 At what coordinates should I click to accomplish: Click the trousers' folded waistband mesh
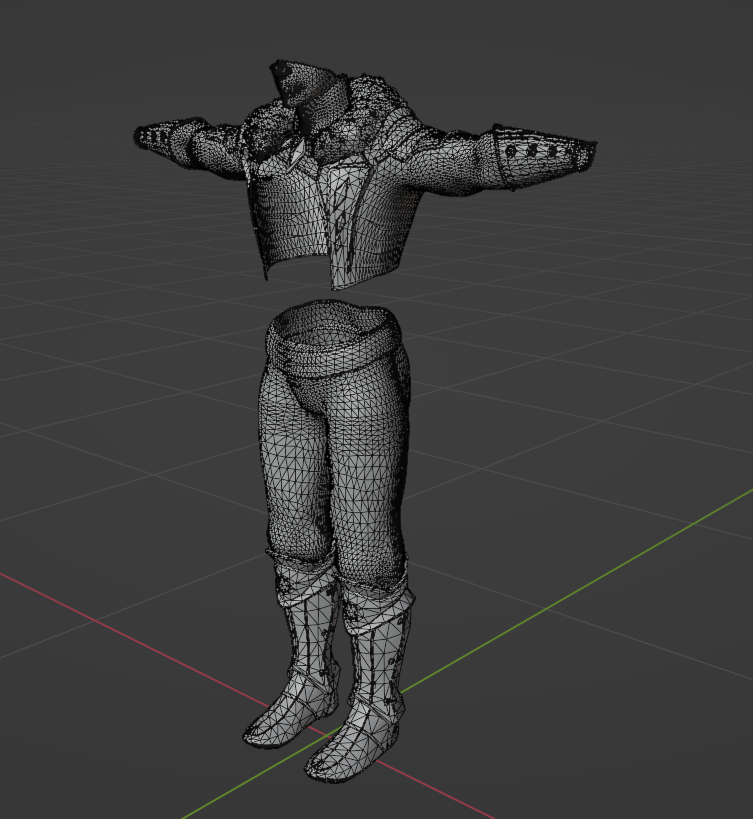pos(334,340)
